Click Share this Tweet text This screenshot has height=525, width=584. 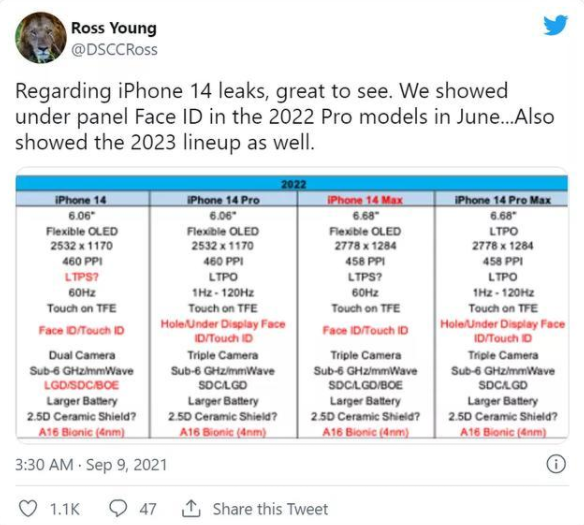click(270, 509)
